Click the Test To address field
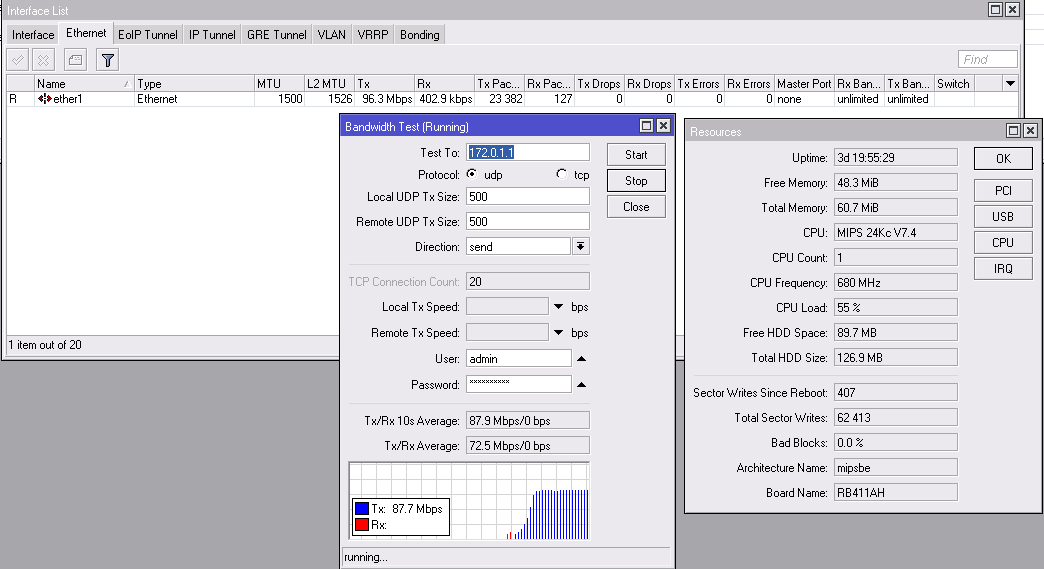1044x569 pixels. point(527,152)
